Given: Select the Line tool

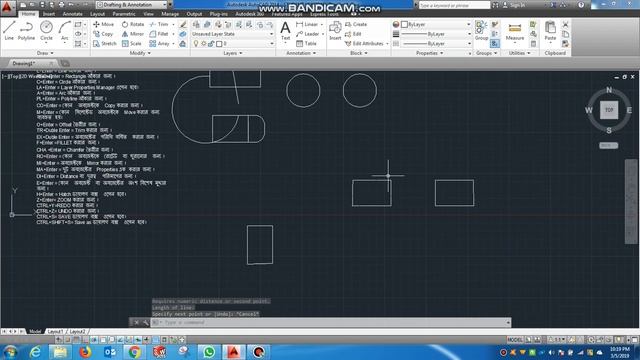Looking at the screenshot, I should click(9, 31).
